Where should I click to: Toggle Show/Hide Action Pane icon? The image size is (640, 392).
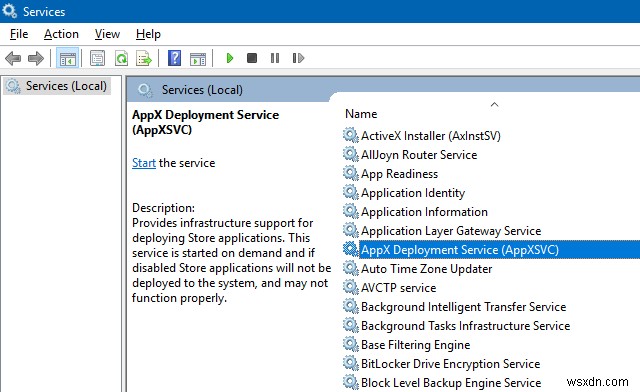198,59
